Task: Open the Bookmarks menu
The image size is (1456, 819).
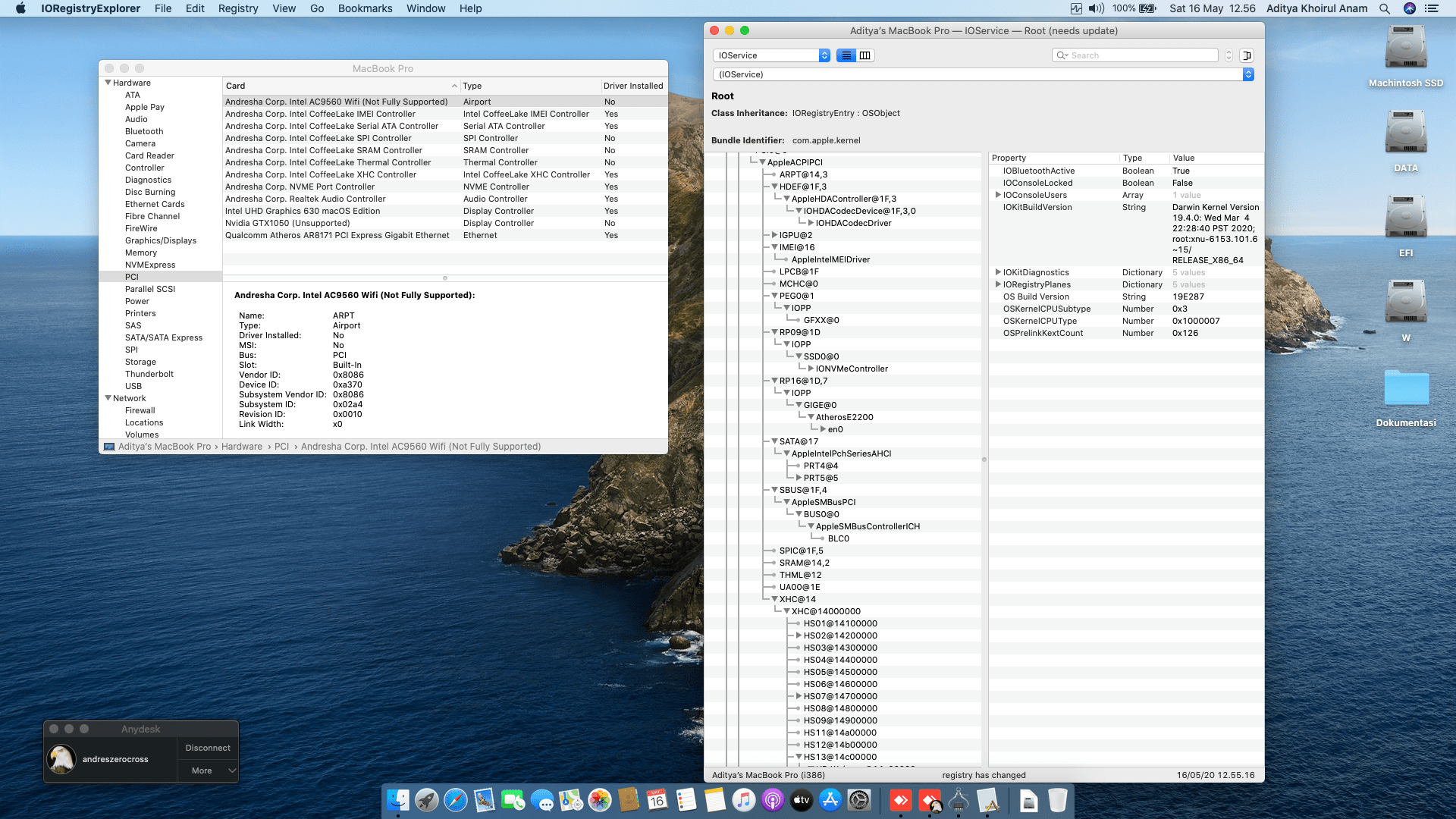Action: [x=366, y=8]
